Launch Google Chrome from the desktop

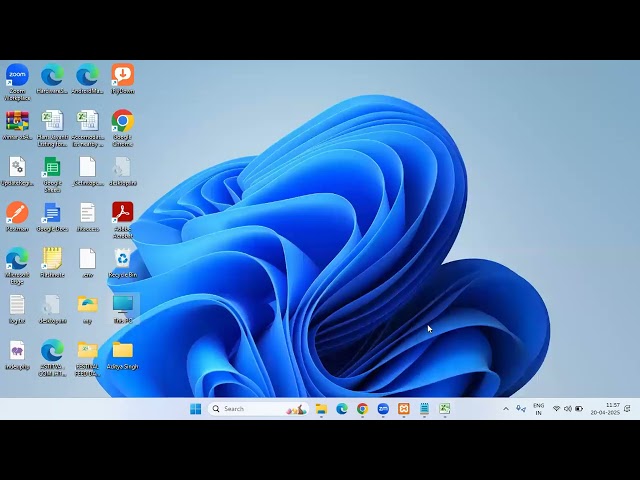[122, 121]
